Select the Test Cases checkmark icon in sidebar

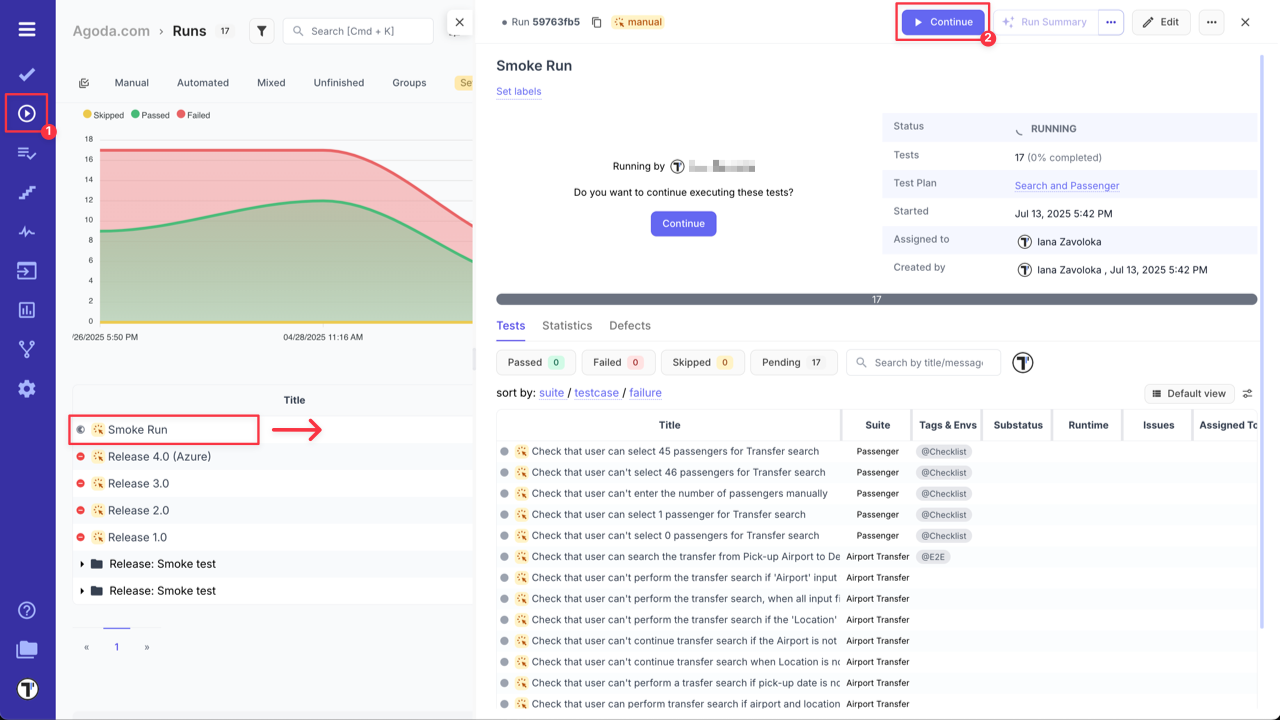[x=26, y=73]
